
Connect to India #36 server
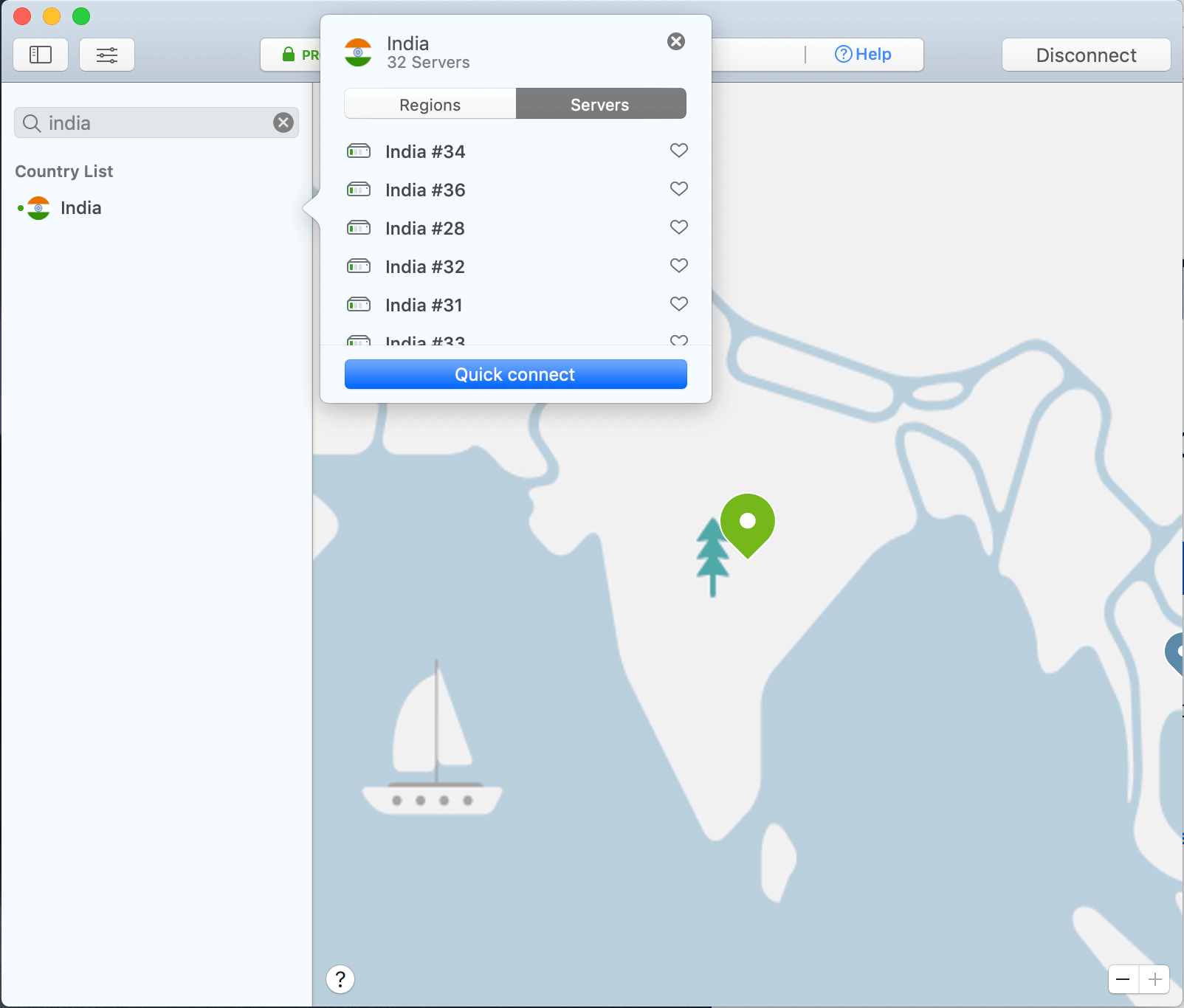[425, 190]
